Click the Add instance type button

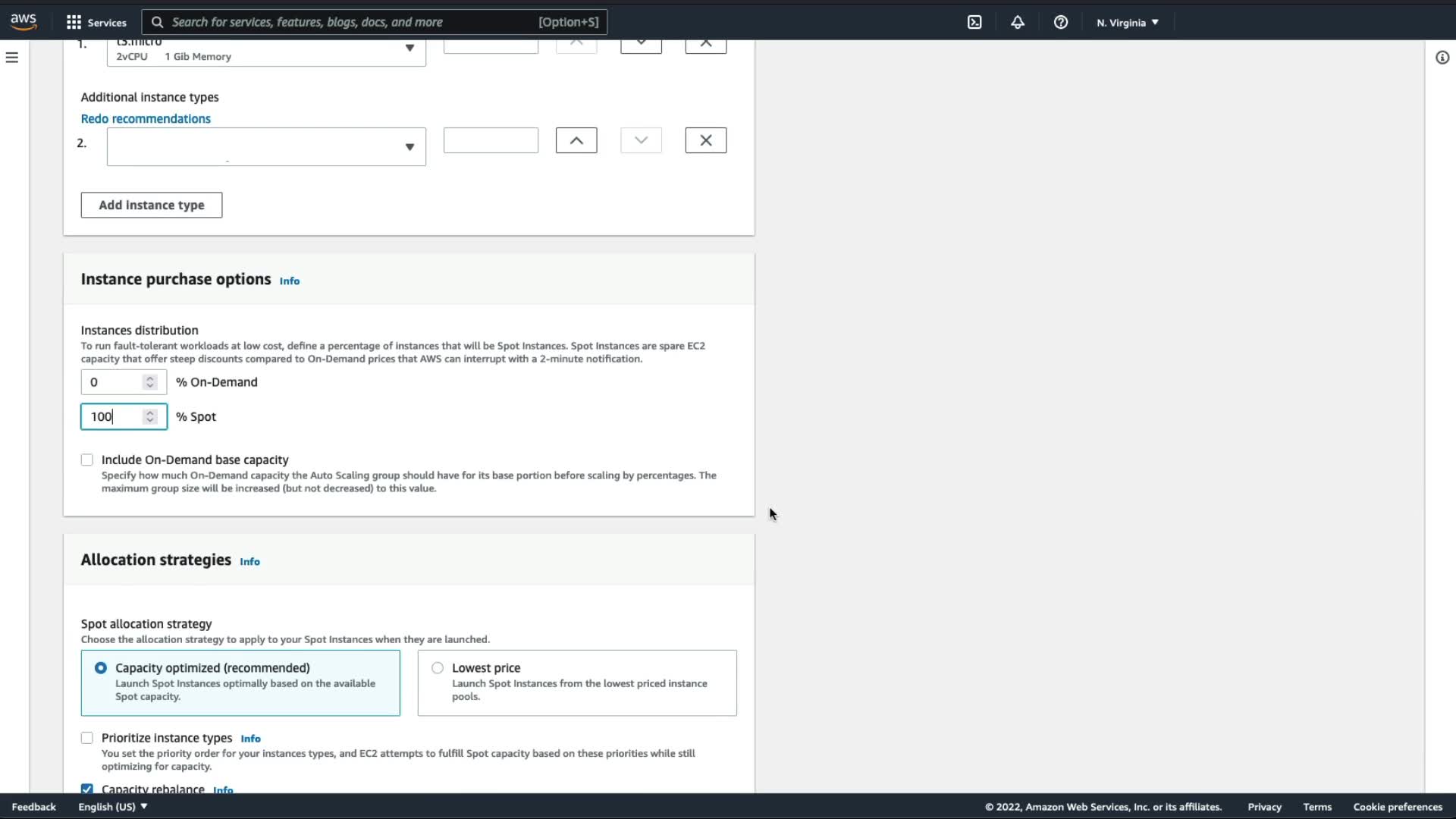tap(152, 205)
